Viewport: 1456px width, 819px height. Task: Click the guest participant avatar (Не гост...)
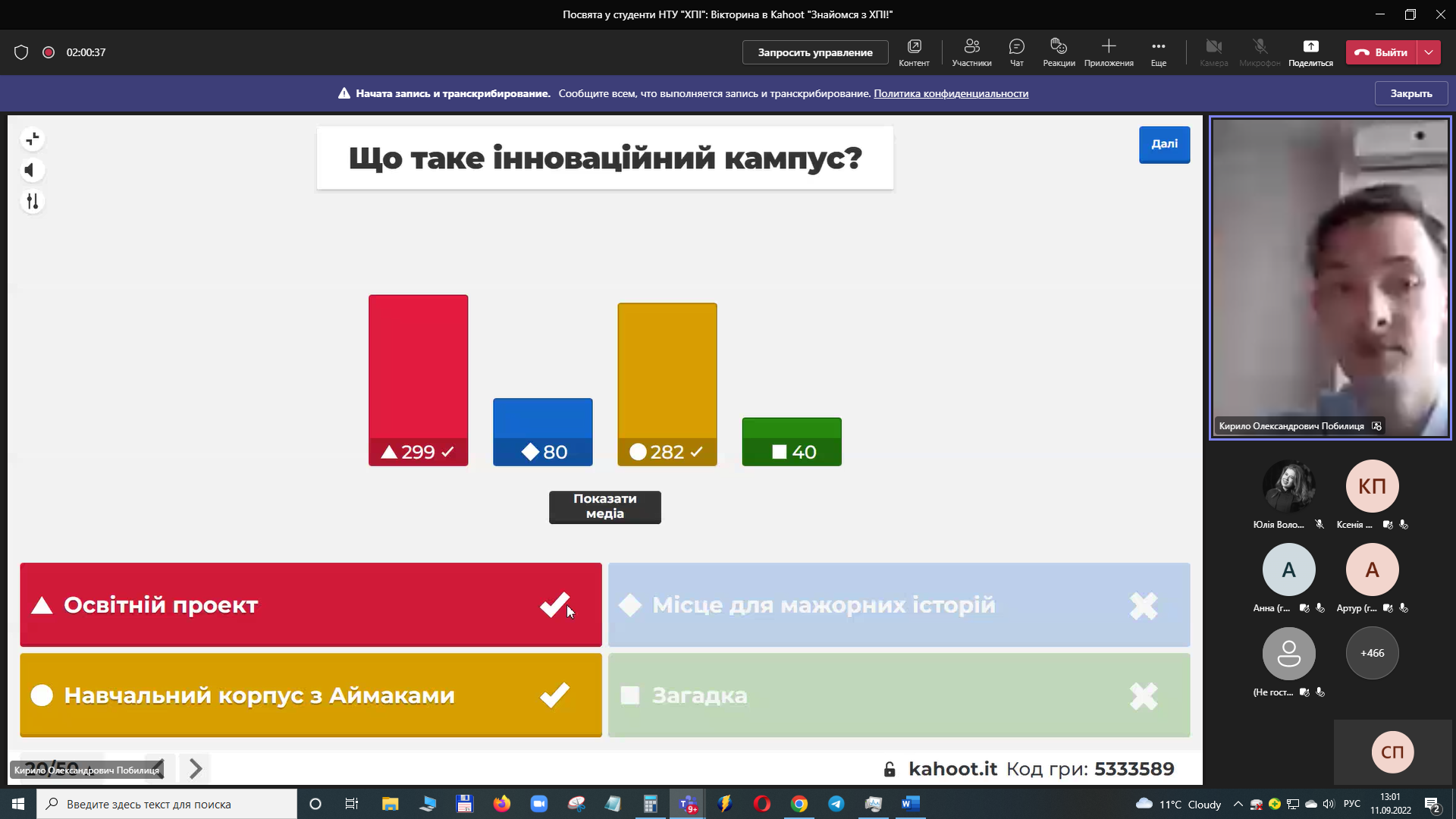click(1288, 653)
